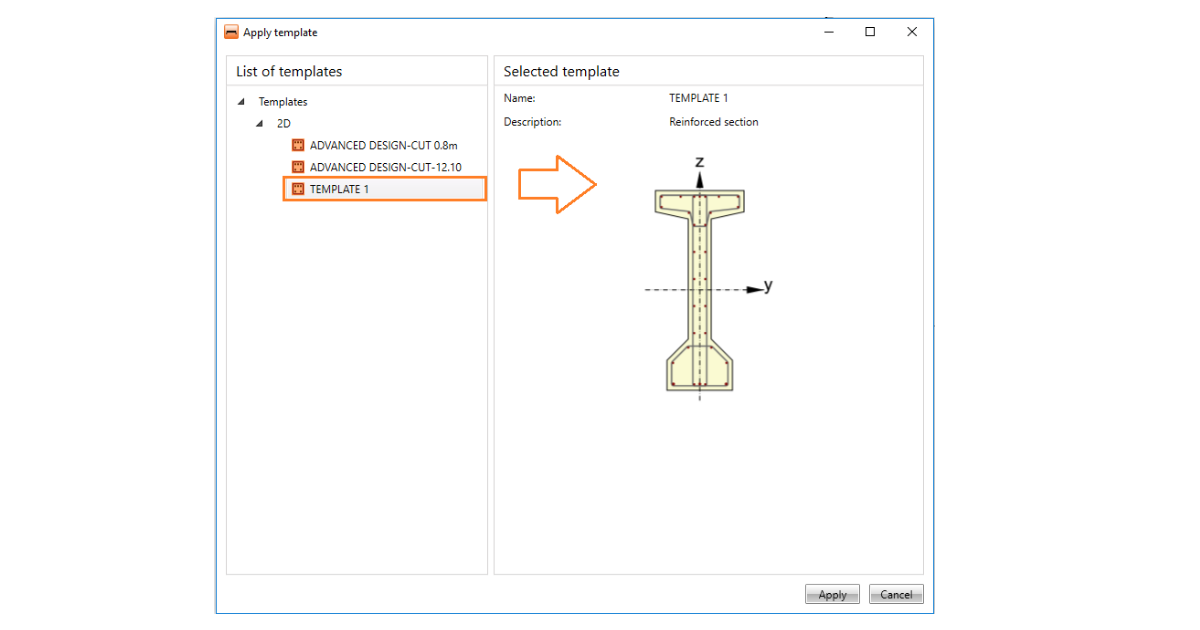Click the List of templates header
This screenshot has height=630, width=1200.
(x=289, y=71)
